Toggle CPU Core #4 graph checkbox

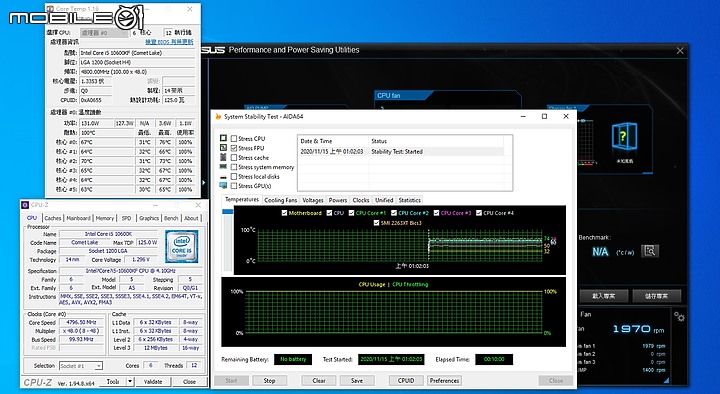479,213
